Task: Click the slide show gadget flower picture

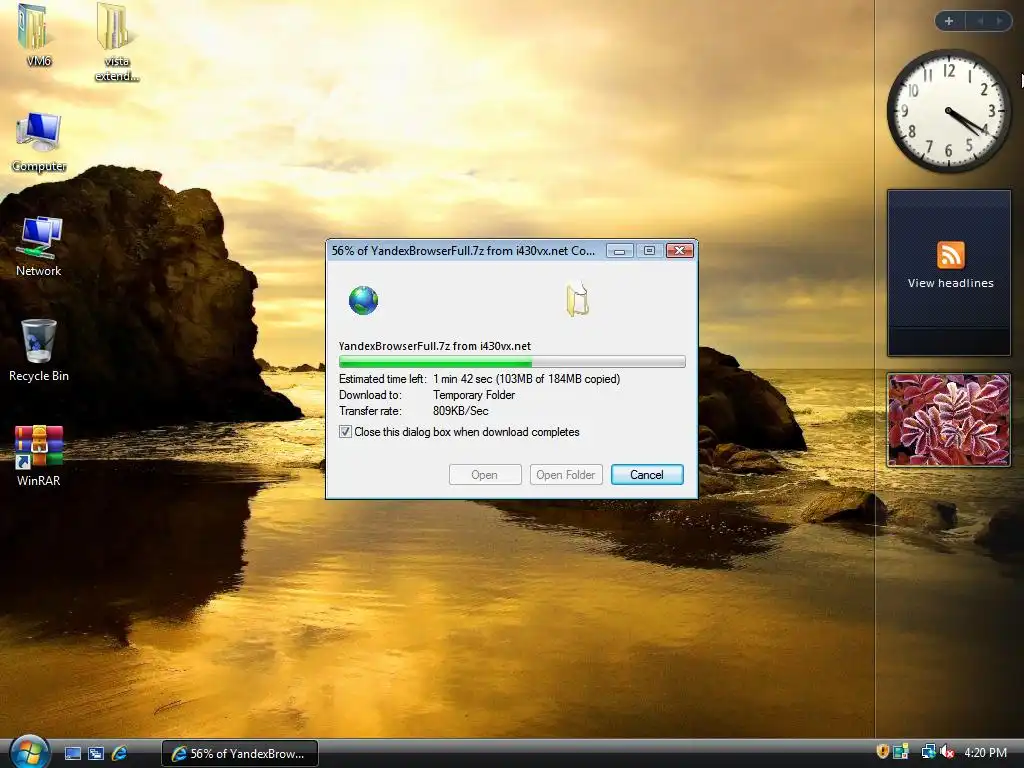Action: (x=948, y=420)
